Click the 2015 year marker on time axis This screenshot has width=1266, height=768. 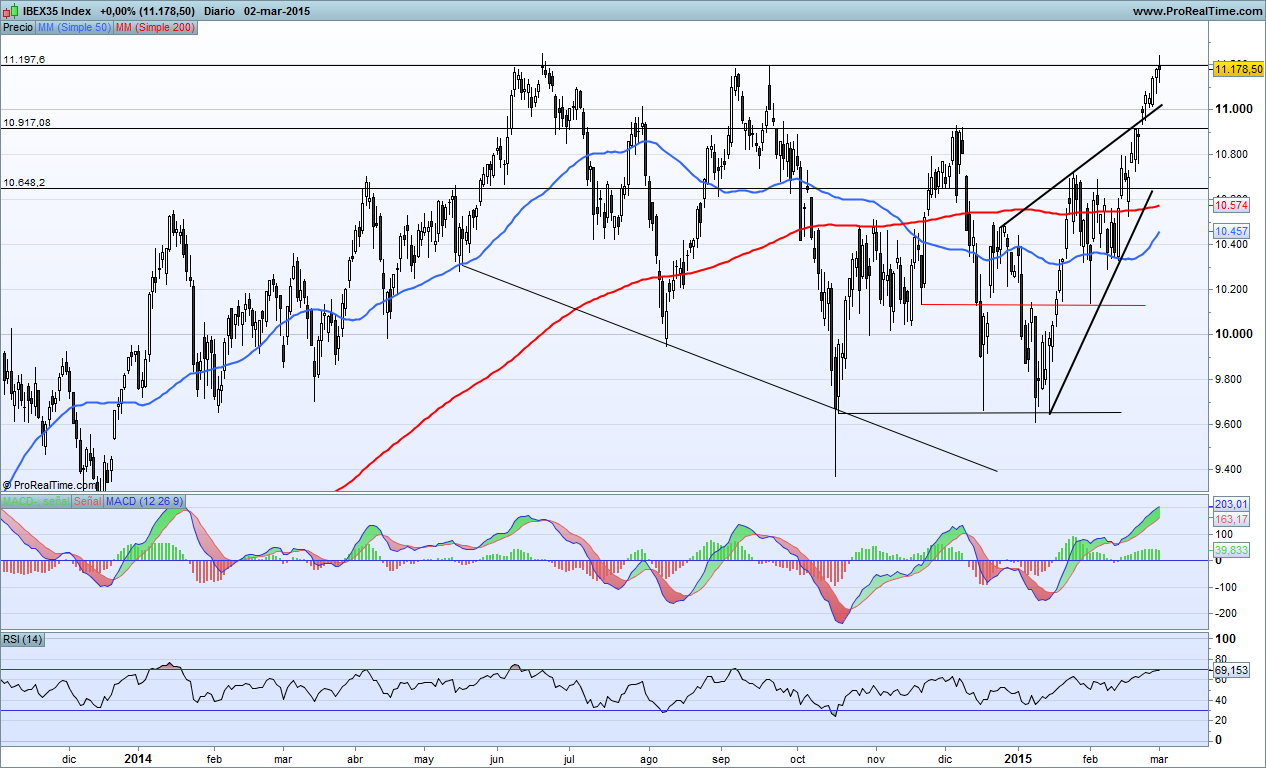1019,759
